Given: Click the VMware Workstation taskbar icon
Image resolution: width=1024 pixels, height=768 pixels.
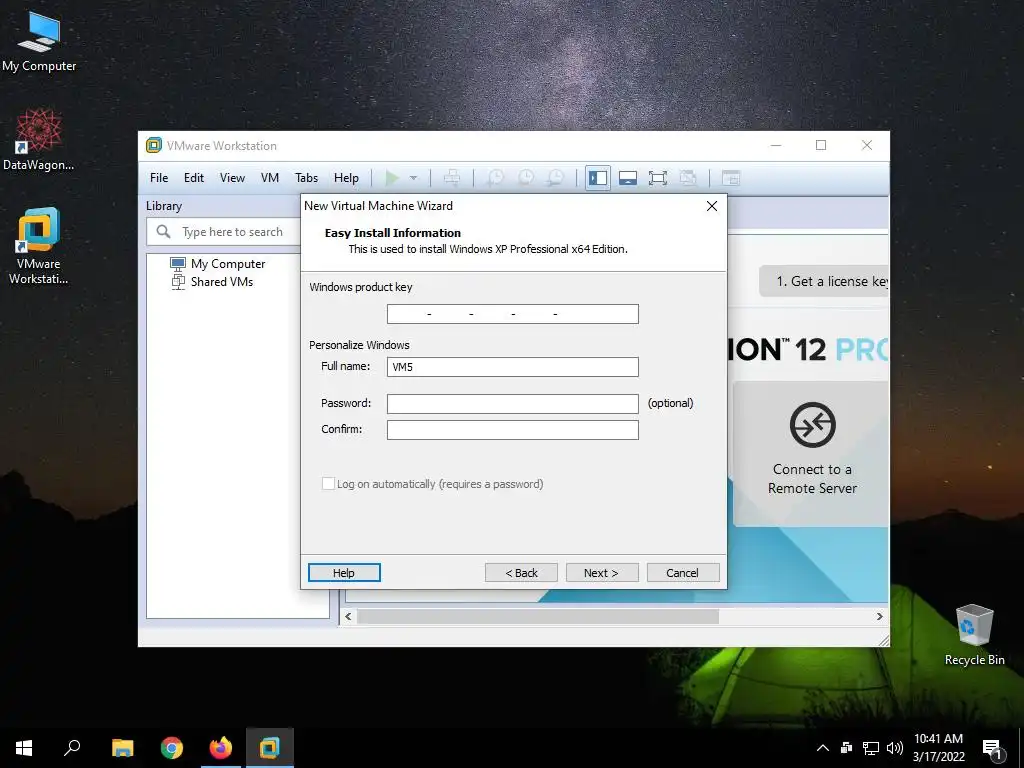Looking at the screenshot, I should pyautogui.click(x=270, y=748).
